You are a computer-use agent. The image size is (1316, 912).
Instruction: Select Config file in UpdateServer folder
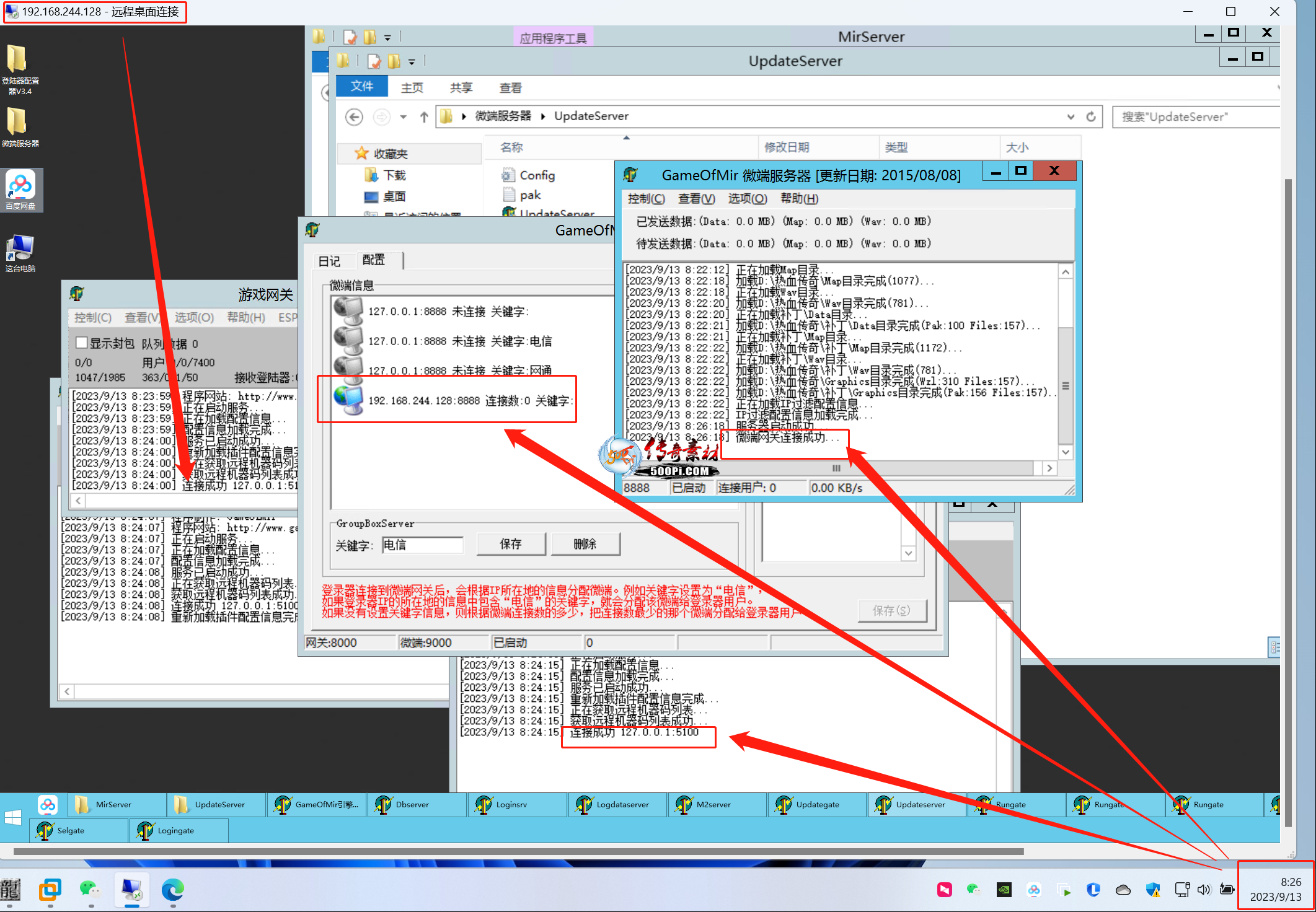(529, 175)
